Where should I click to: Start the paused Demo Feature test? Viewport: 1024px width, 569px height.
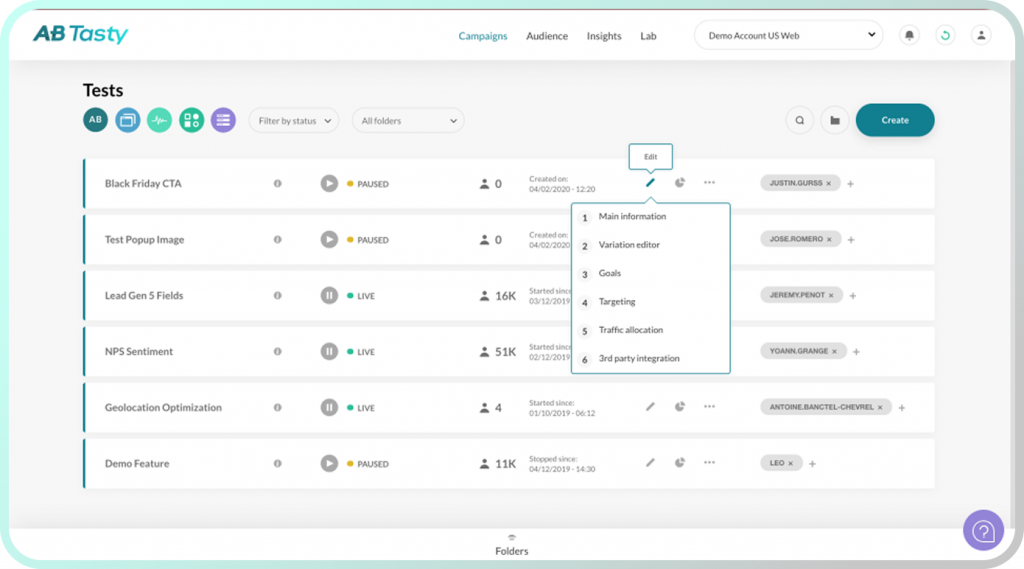[x=329, y=464]
